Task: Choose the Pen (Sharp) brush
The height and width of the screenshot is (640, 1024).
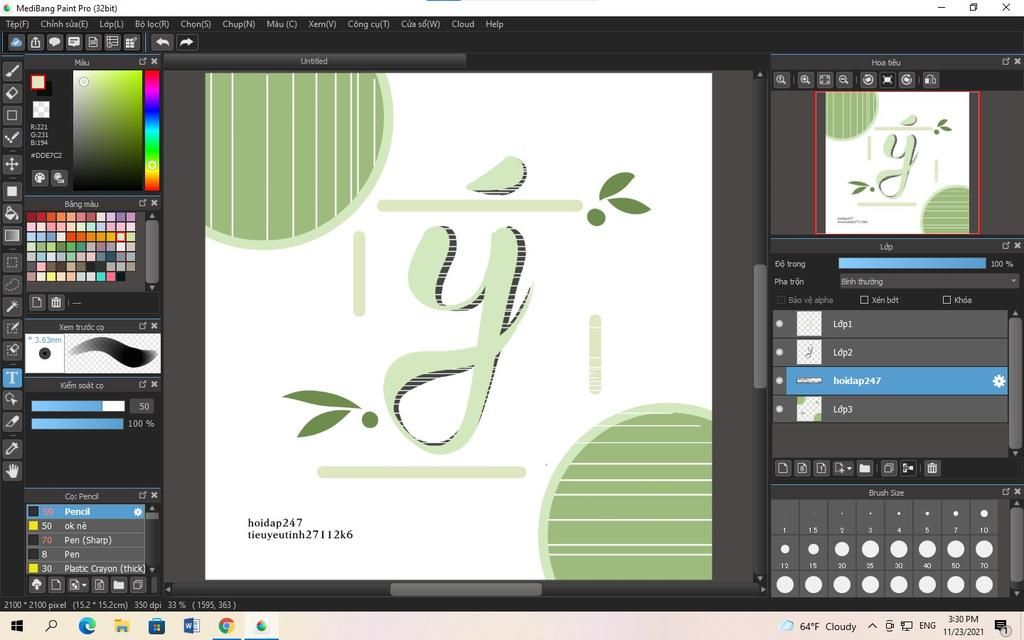Action: coord(86,540)
